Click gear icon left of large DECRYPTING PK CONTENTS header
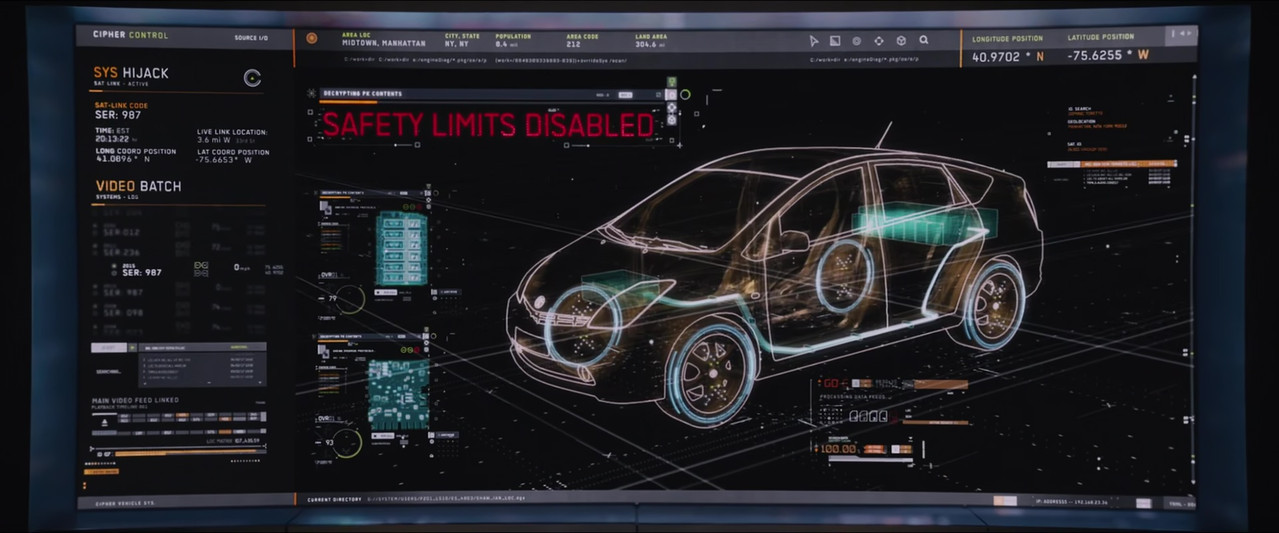The image size is (1279, 533). pyautogui.click(x=311, y=93)
